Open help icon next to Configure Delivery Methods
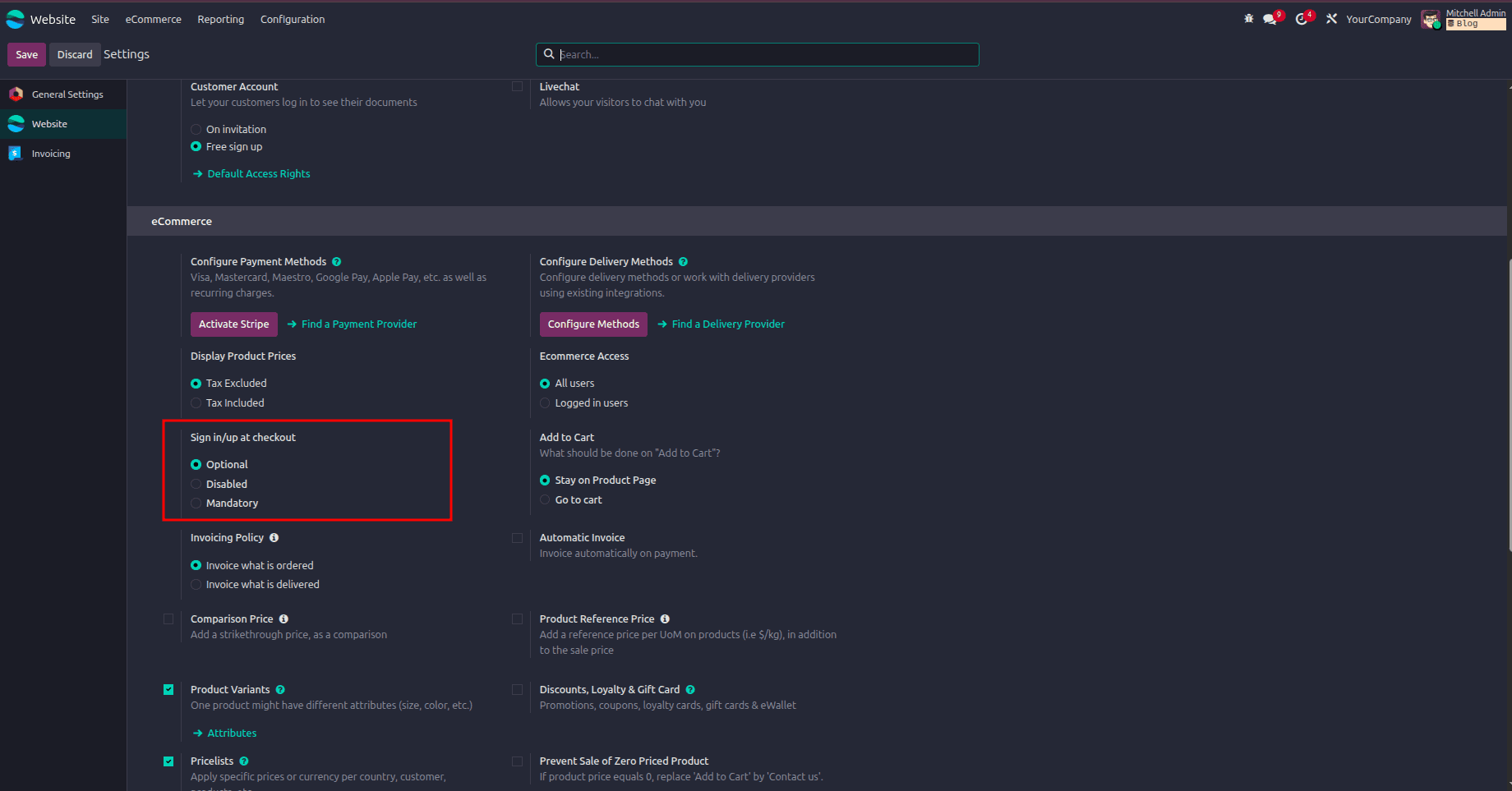 tap(684, 262)
